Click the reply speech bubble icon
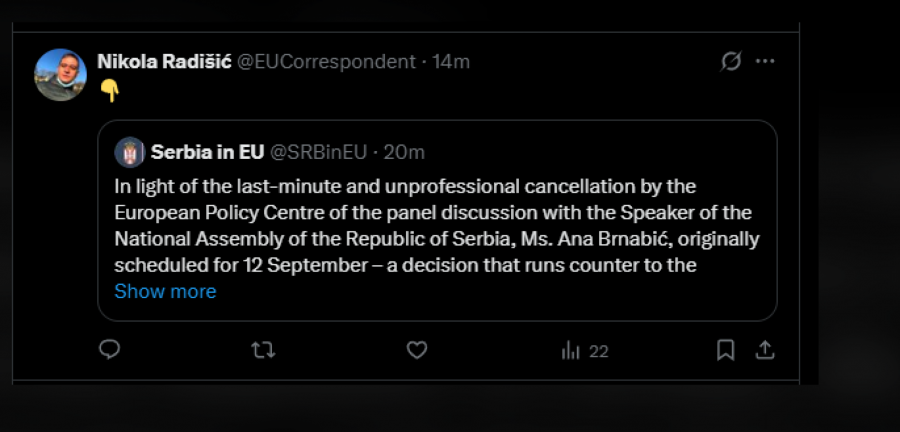 (x=110, y=350)
